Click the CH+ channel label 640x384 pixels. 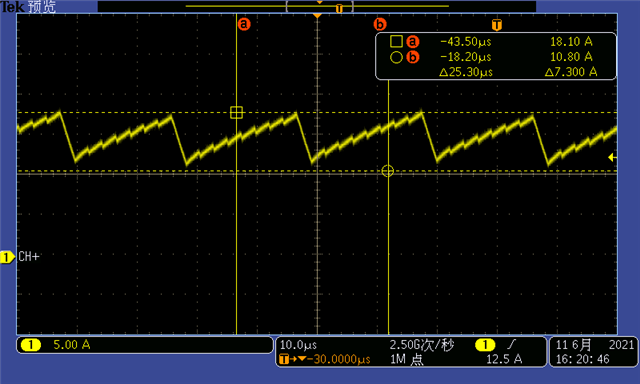[x=29, y=257]
